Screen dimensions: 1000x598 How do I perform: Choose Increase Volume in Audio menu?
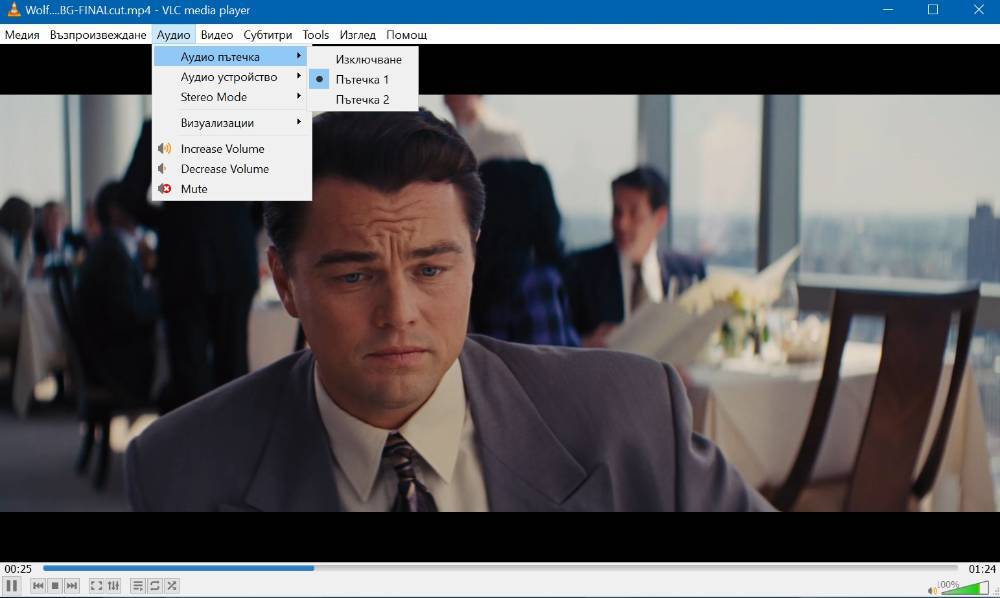[232, 149]
